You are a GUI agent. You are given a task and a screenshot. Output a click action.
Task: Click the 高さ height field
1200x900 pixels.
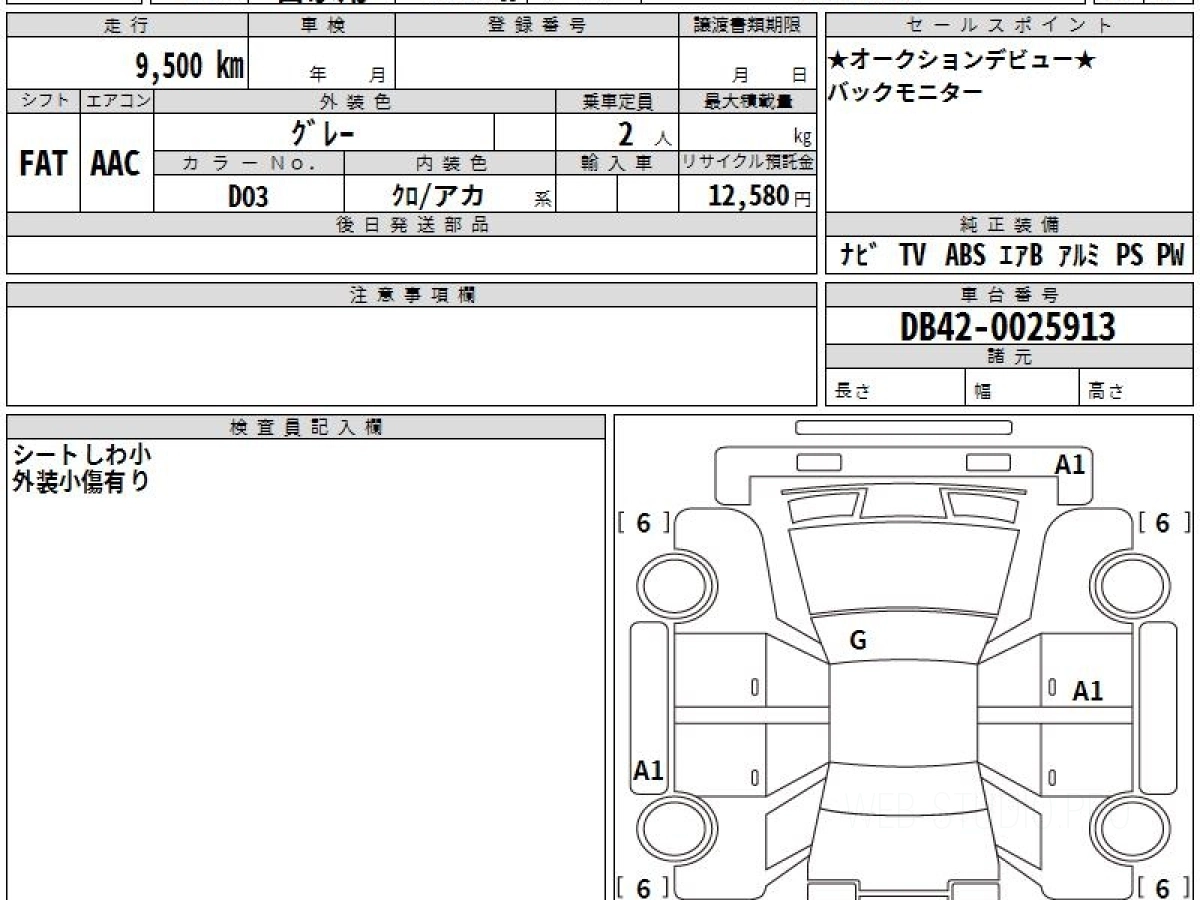[x=1137, y=388]
